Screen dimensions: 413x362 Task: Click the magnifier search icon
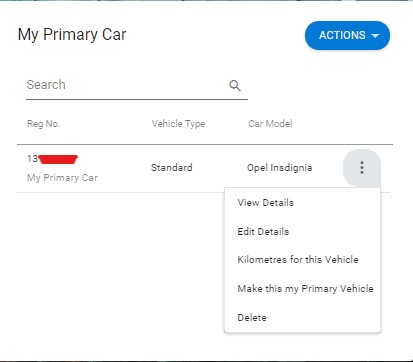pos(235,86)
